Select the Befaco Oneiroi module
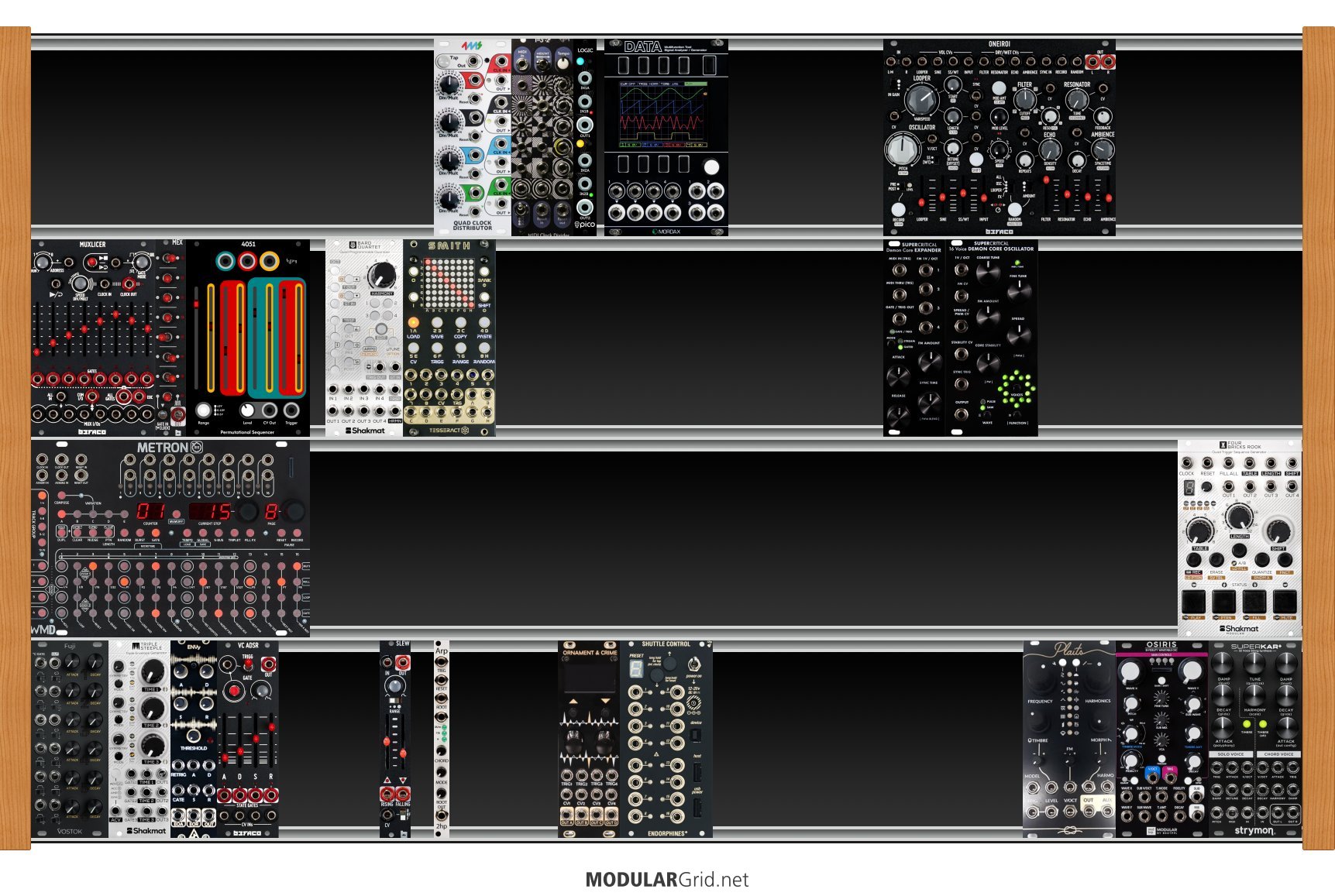 (1000, 137)
